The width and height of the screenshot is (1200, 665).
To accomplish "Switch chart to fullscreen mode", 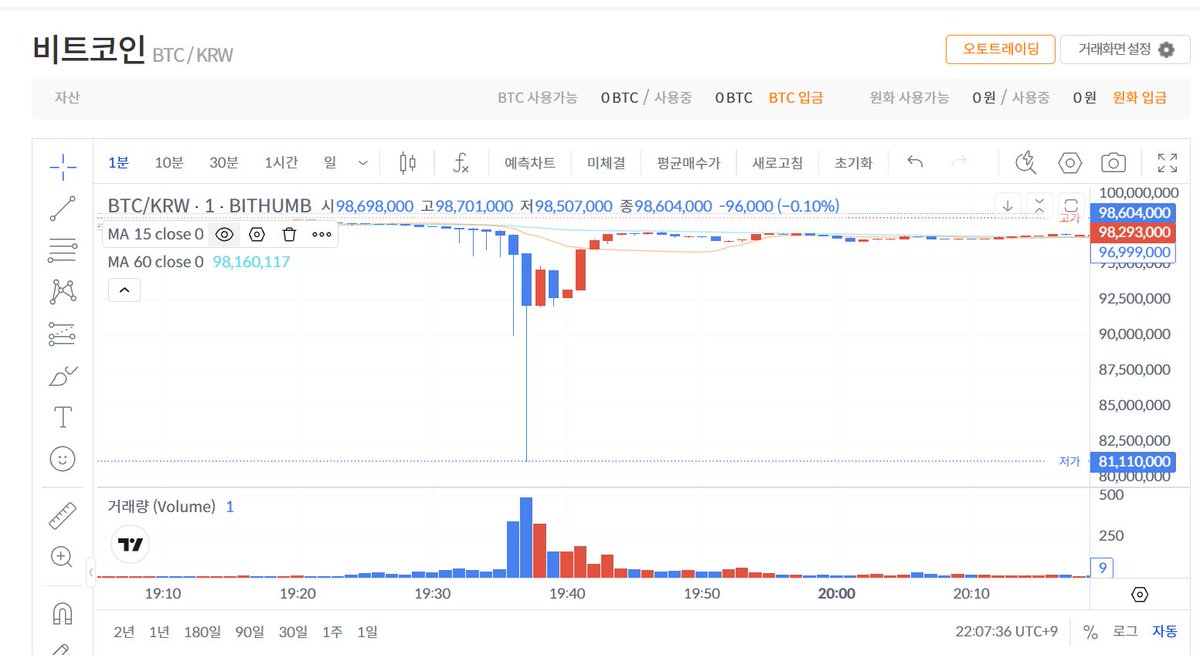I will tap(1167, 163).
